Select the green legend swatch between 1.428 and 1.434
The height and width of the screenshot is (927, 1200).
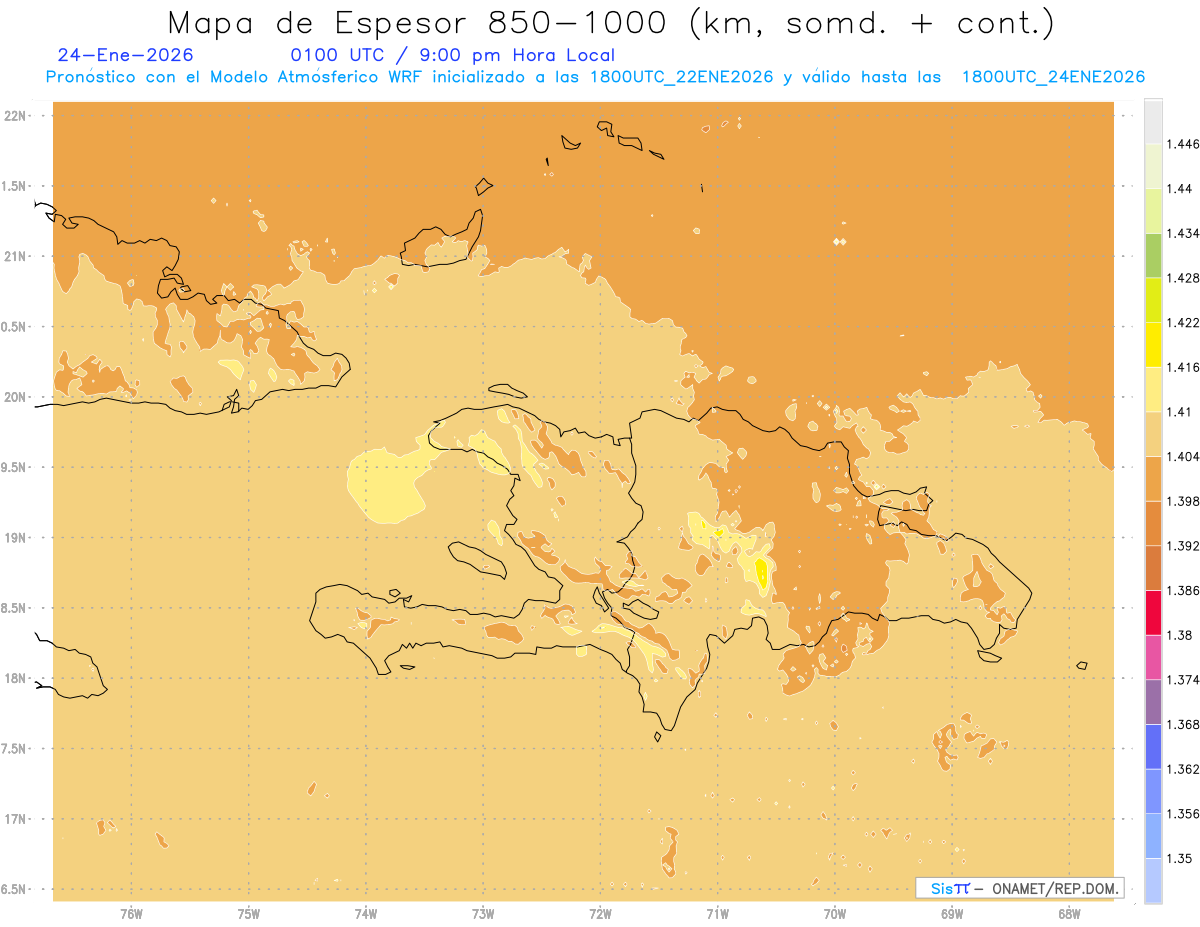(x=1153, y=255)
